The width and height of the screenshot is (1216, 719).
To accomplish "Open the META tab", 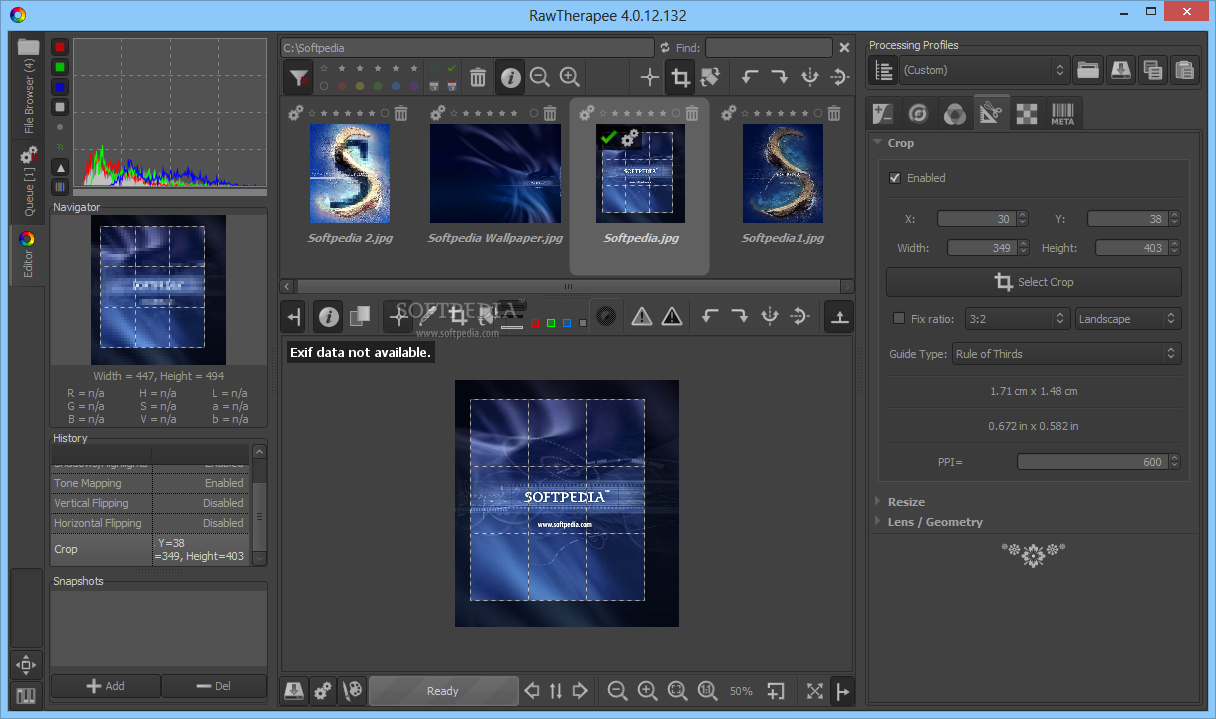I will tap(1062, 114).
